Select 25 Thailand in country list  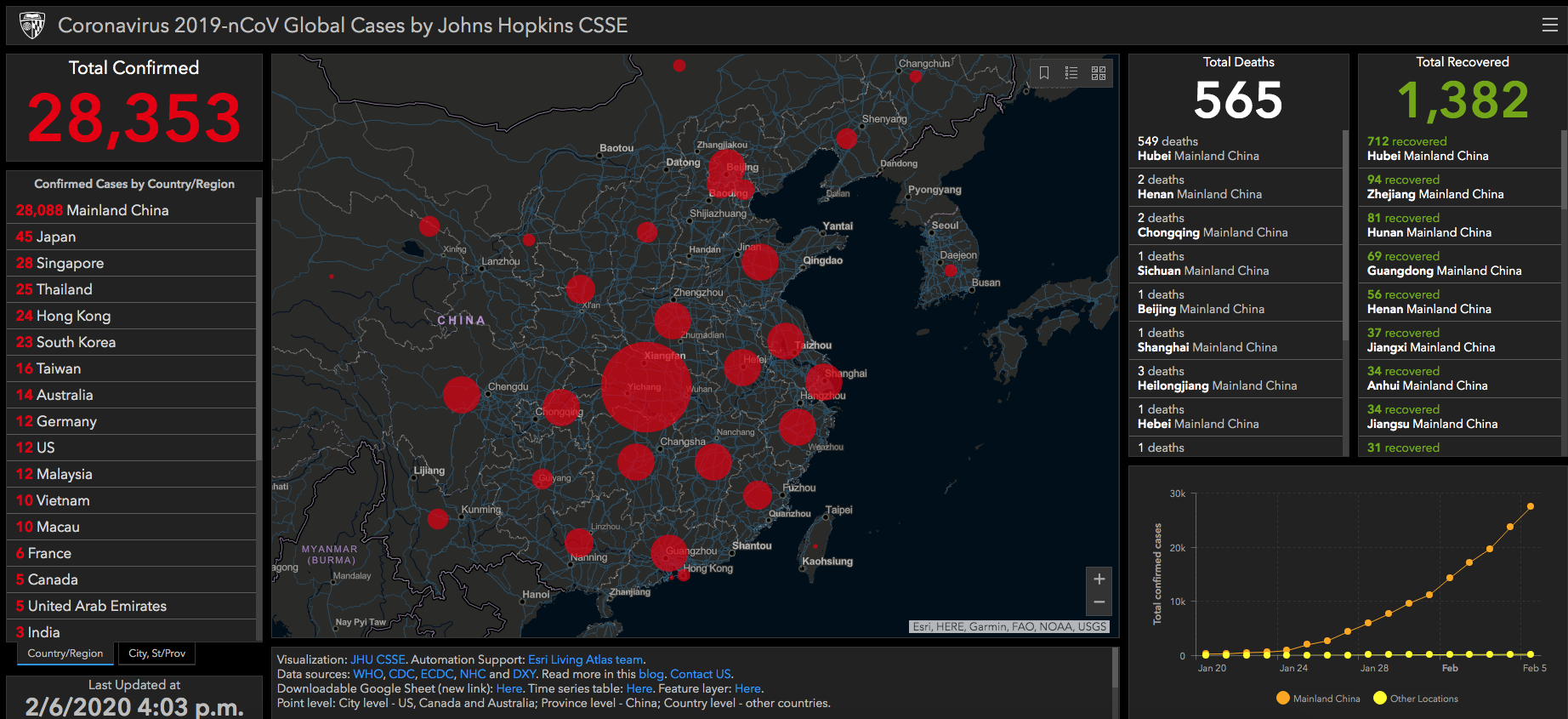coord(131,289)
